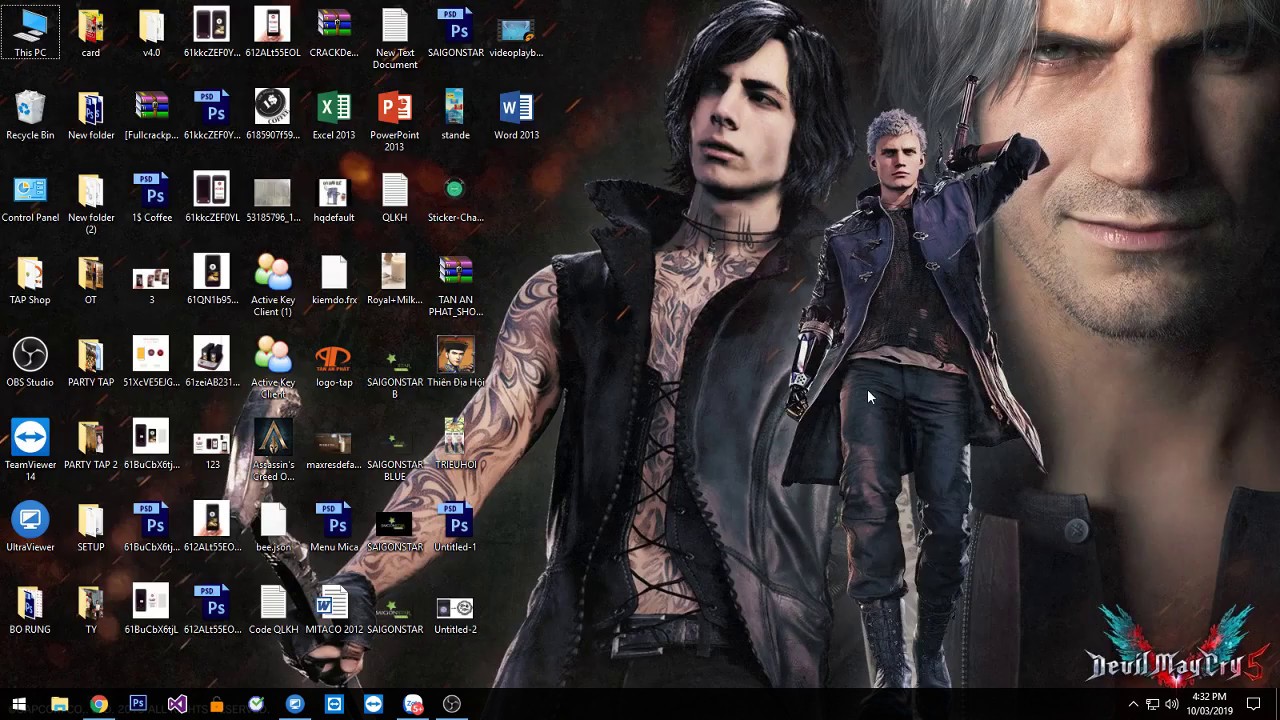Select the PowerPoint 2013 shortcut
1280x720 pixels.
coord(395,122)
